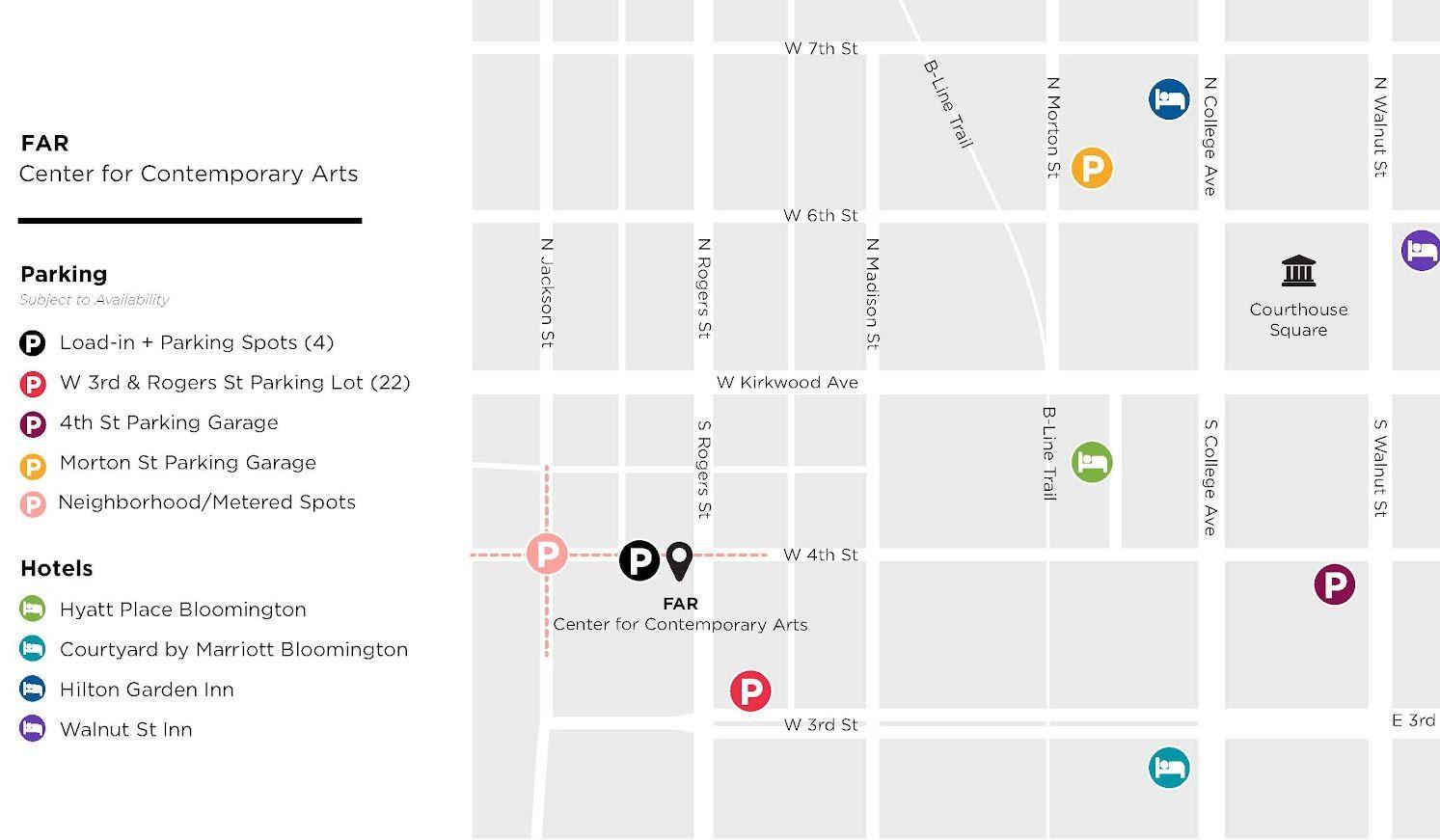
Task: Click the Morton St Parking Garage legend label
Action: point(188,462)
